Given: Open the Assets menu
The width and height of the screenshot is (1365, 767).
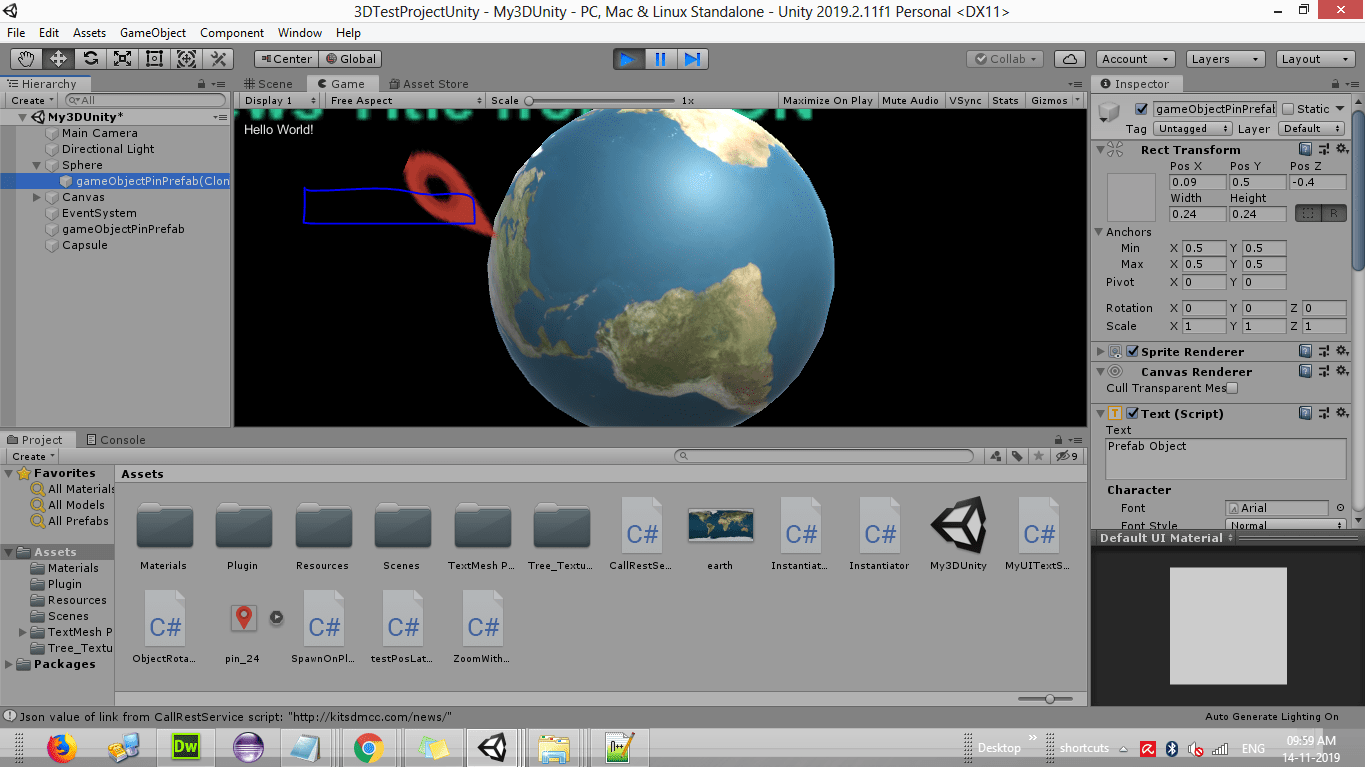Looking at the screenshot, I should [x=90, y=32].
